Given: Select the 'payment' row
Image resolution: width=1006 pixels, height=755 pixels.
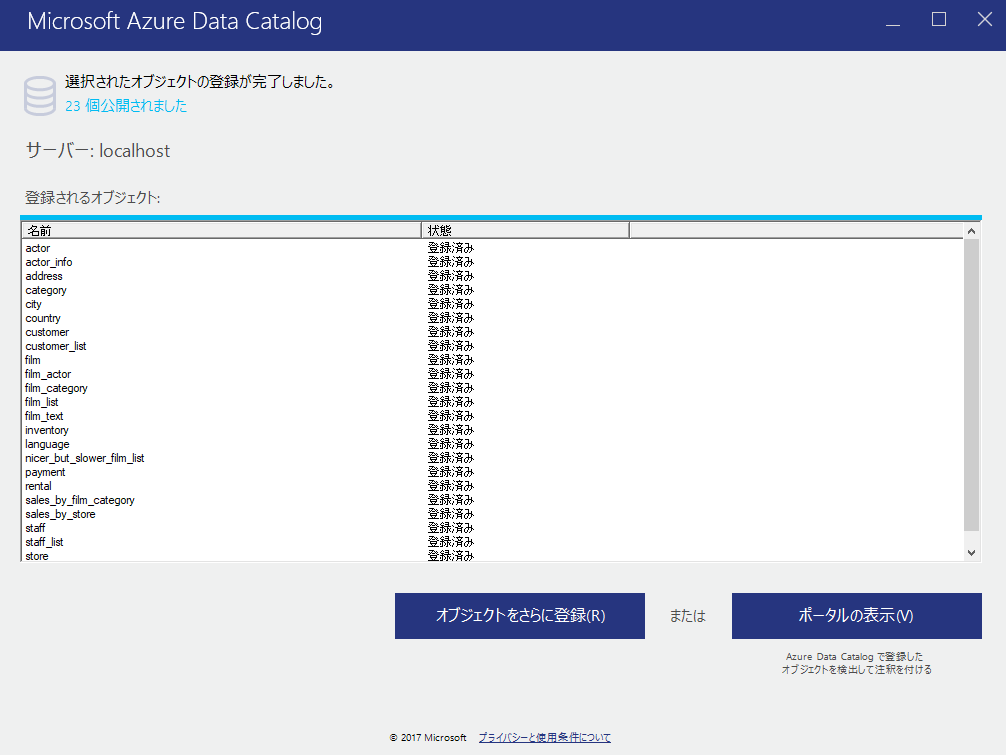Looking at the screenshot, I should coord(493,472).
